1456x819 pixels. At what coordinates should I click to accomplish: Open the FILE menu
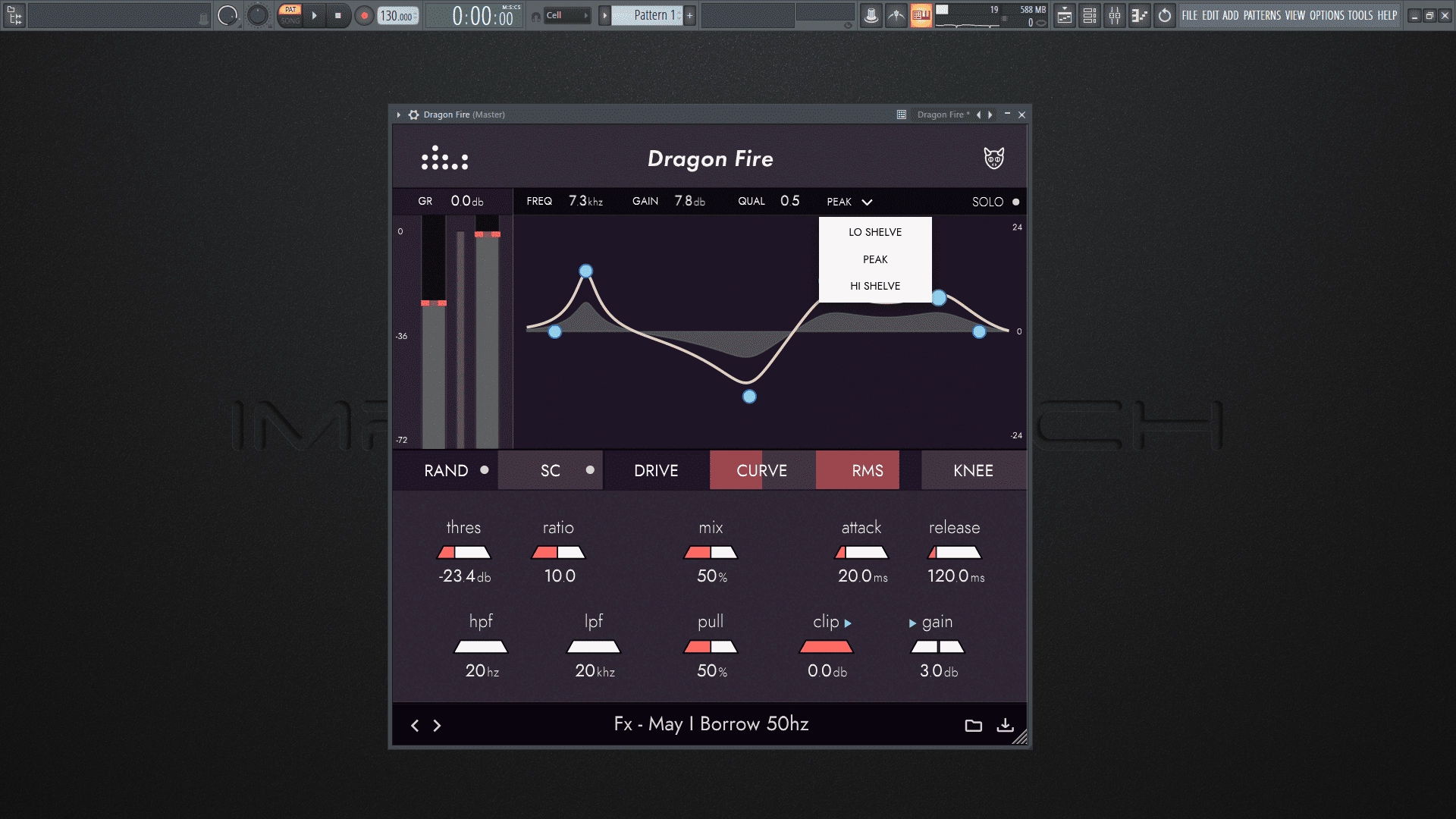pyautogui.click(x=1190, y=15)
